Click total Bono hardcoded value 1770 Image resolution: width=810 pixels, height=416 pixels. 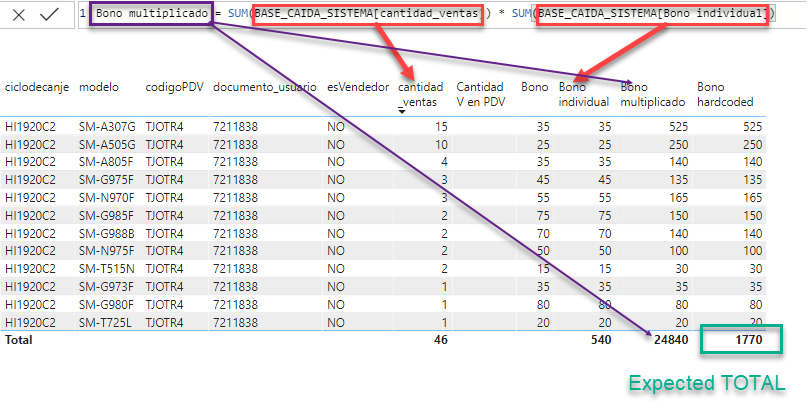pyautogui.click(x=749, y=340)
